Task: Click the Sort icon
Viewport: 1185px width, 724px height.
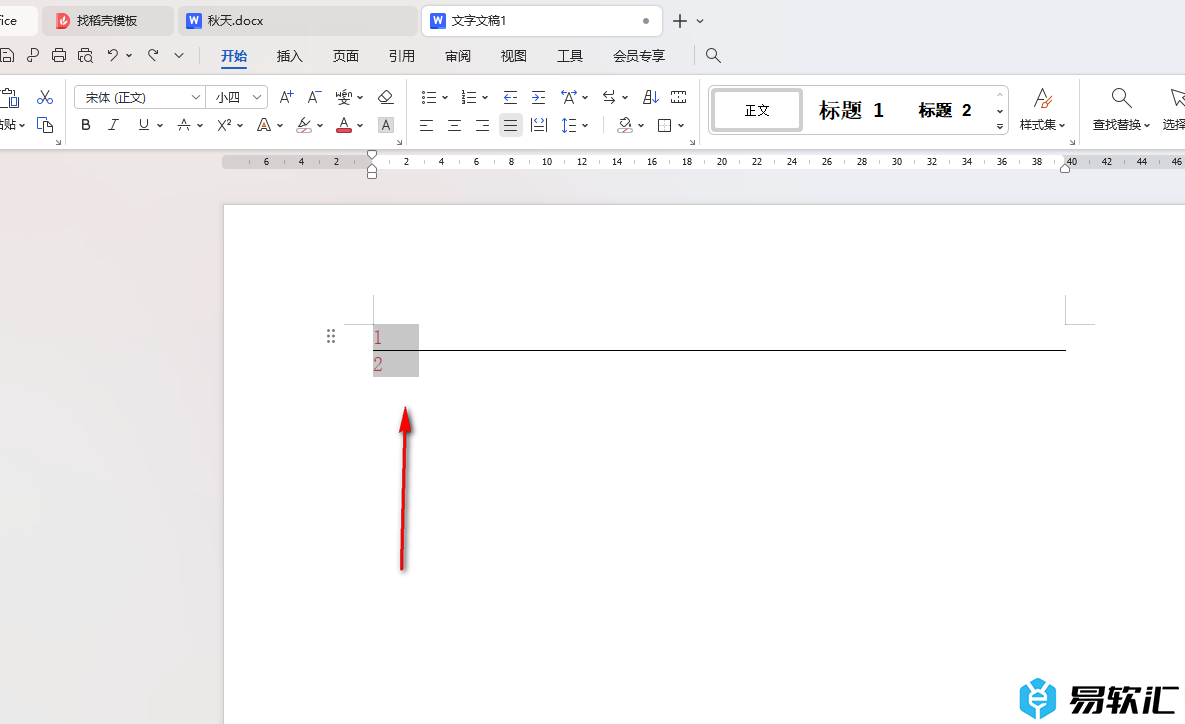Action: (651, 97)
